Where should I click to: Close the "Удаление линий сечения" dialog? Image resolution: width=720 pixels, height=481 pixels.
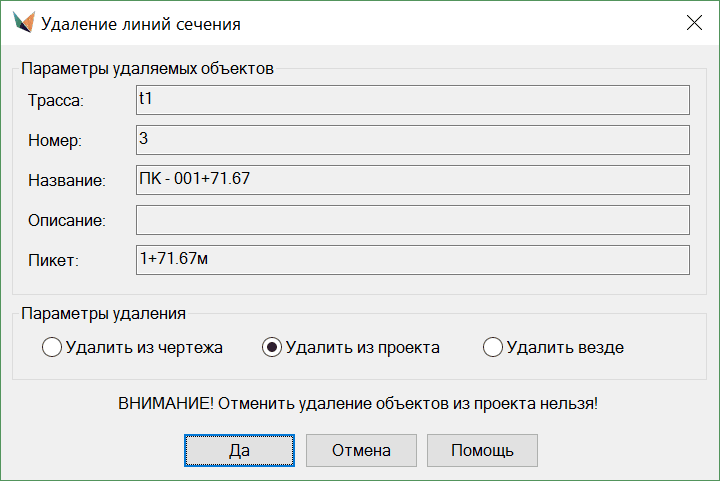pos(694,22)
